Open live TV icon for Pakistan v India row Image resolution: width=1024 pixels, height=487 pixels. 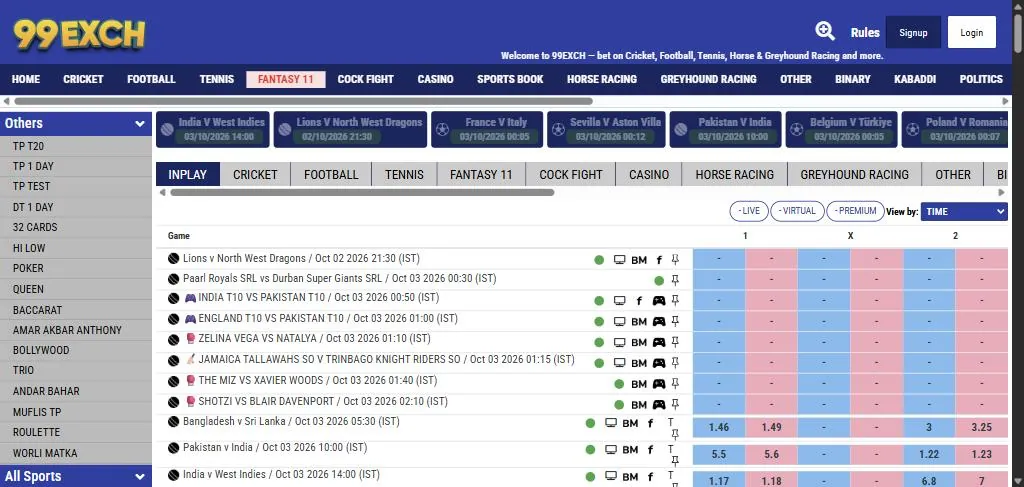[611, 450]
